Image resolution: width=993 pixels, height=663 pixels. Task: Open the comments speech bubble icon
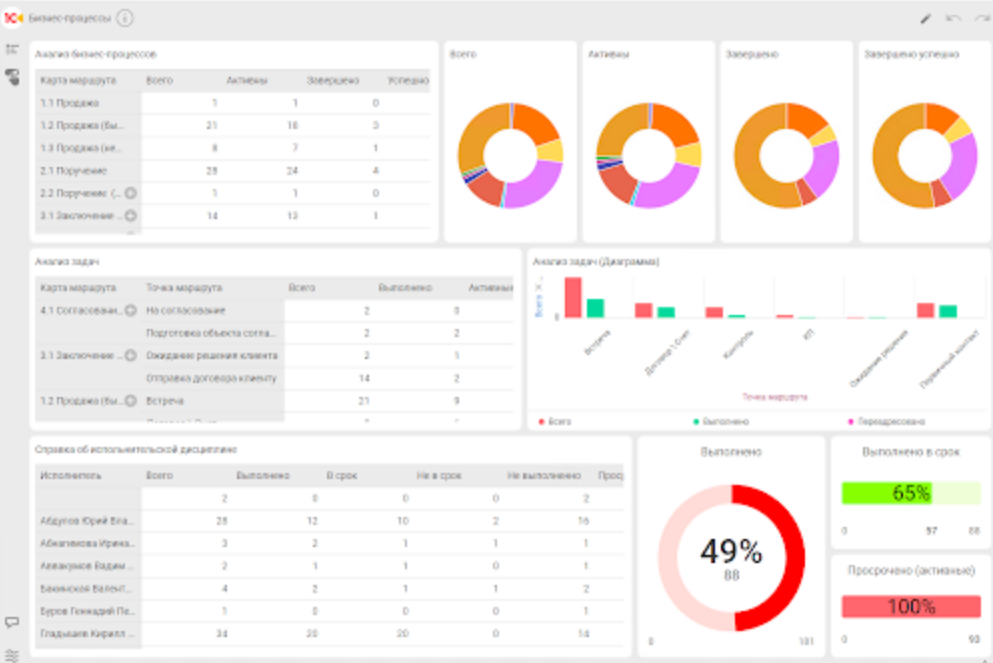pyautogui.click(x=12, y=622)
